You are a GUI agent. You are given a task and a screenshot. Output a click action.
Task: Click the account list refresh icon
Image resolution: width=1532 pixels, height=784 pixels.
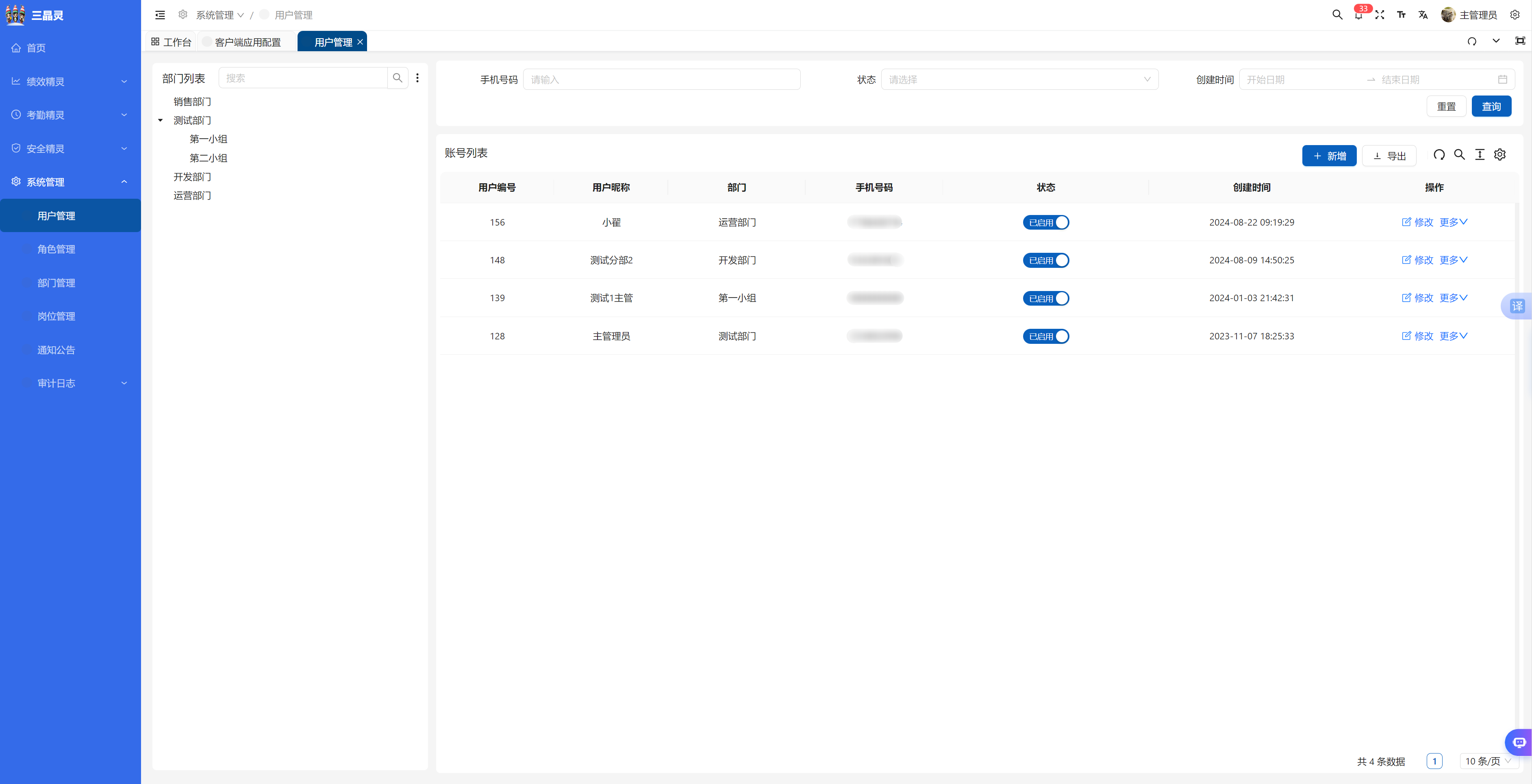[1439, 155]
